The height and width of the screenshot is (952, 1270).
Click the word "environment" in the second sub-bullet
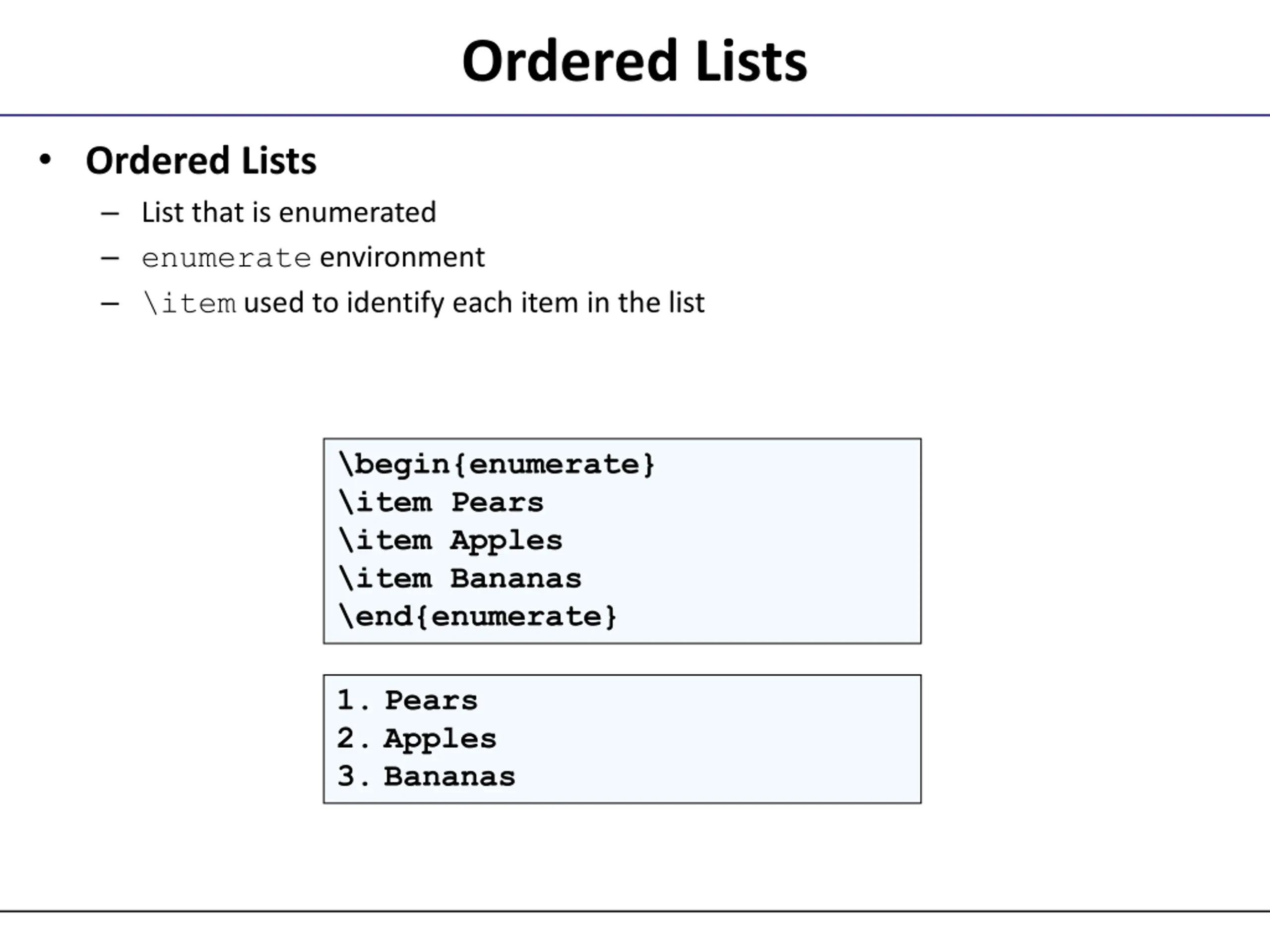tap(402, 257)
